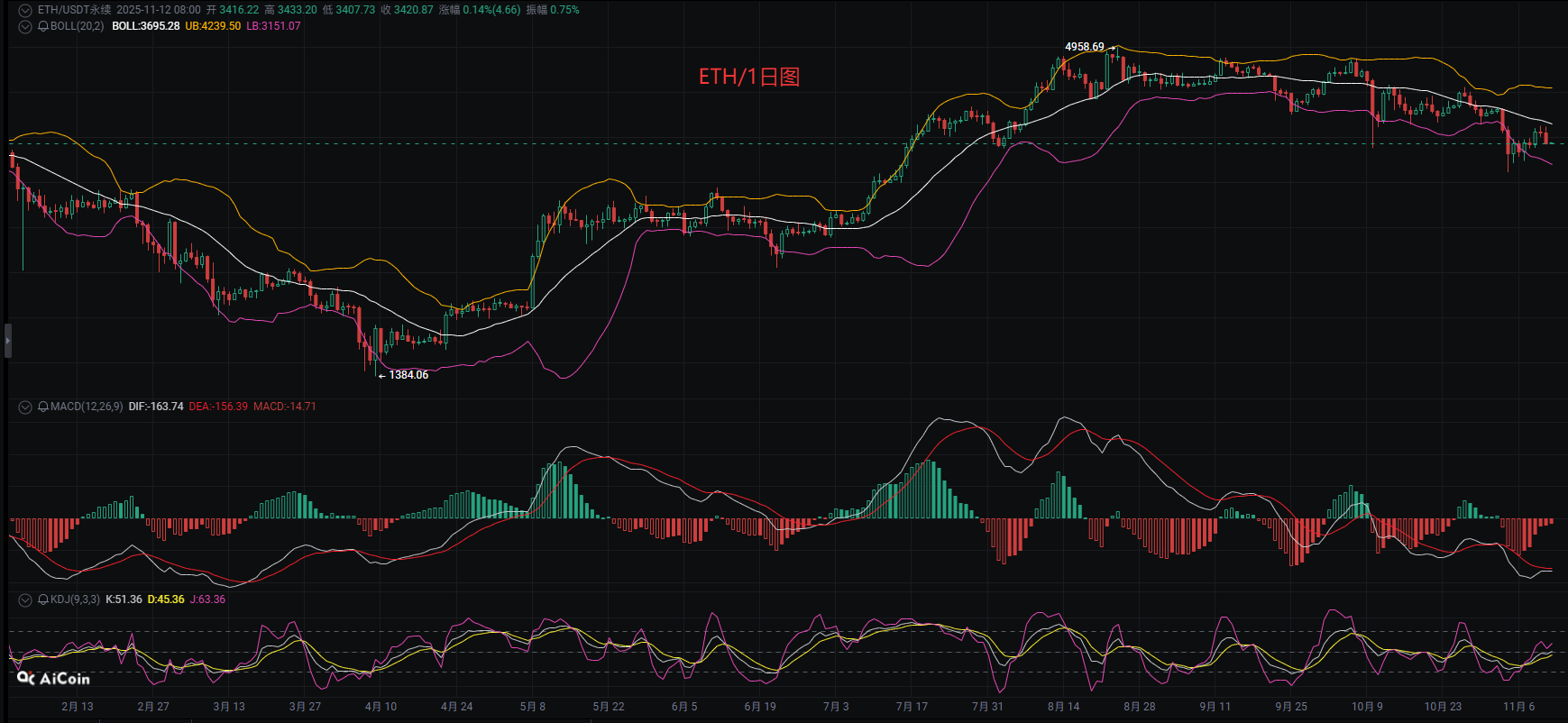Click the red ETH/1日图 chart title
This screenshot has height=723, width=1568.
tap(749, 77)
